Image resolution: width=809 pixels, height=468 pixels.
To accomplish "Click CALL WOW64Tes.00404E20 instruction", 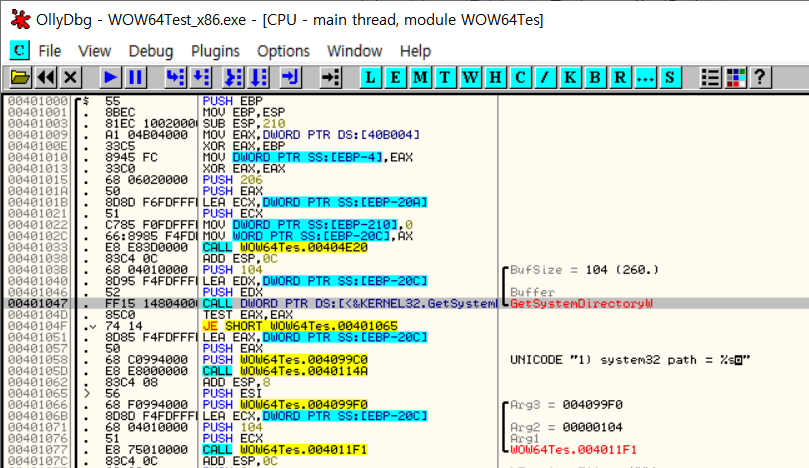I will 285,247.
